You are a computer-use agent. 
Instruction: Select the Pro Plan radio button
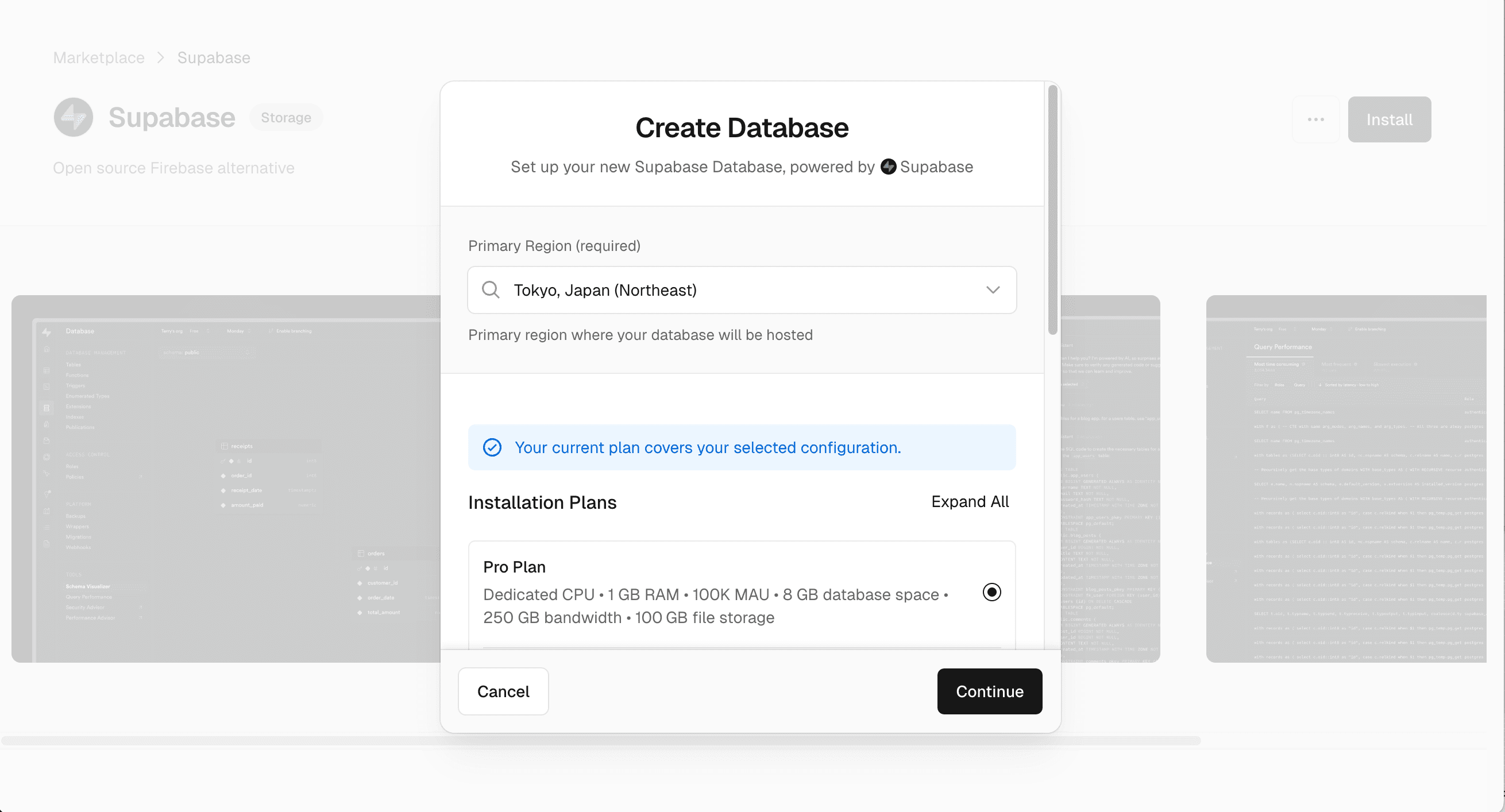[x=991, y=591]
